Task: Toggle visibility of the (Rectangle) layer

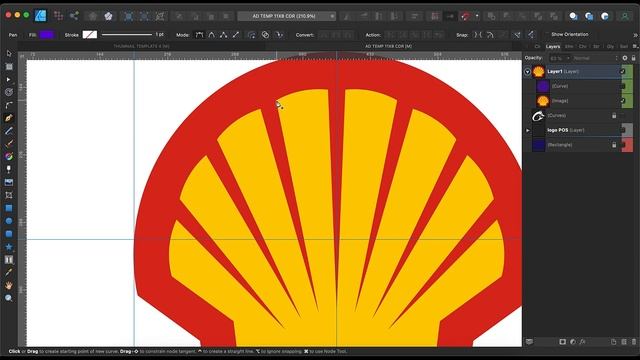Action: [623, 145]
